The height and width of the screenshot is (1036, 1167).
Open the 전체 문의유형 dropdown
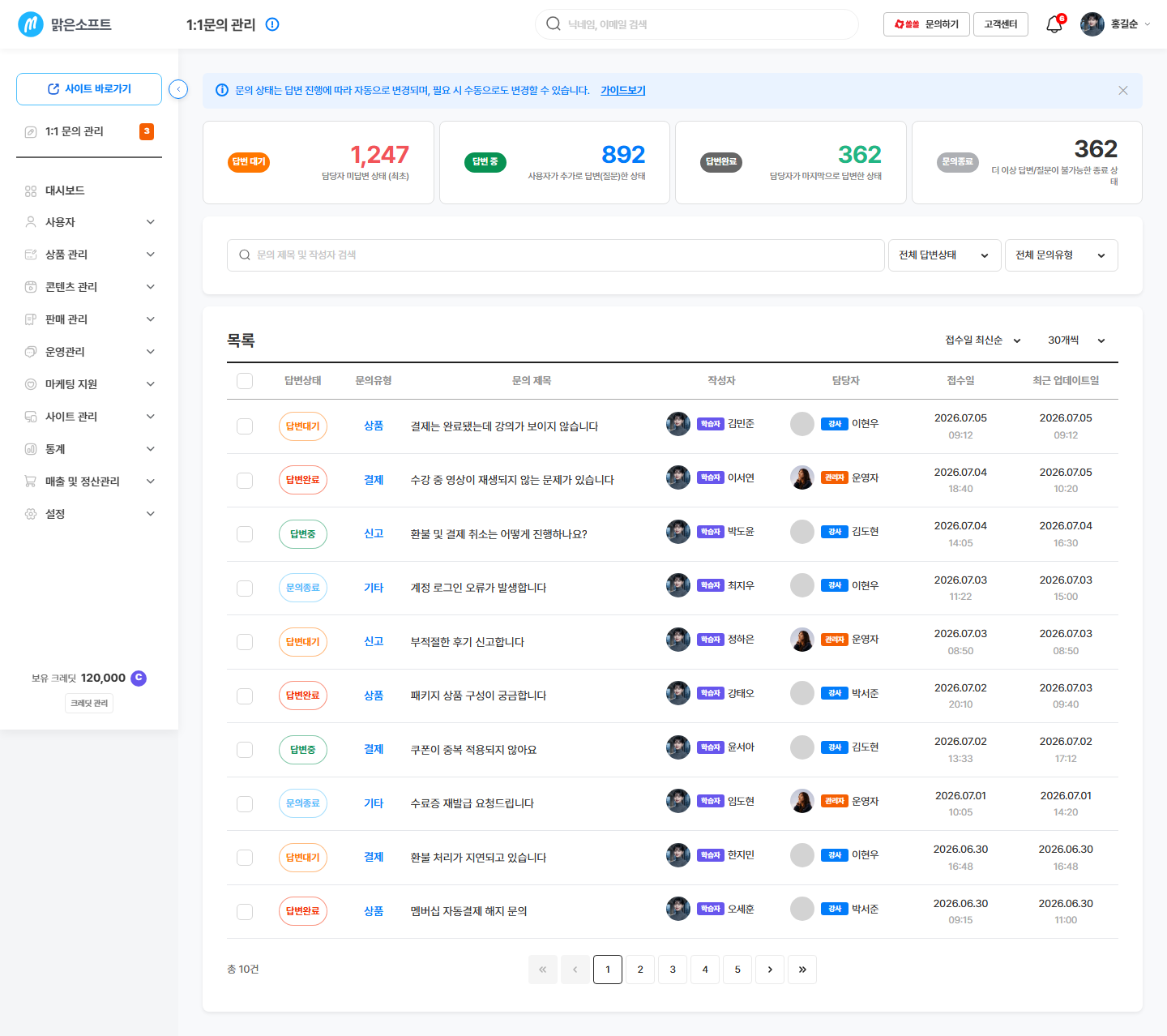[x=1062, y=255]
